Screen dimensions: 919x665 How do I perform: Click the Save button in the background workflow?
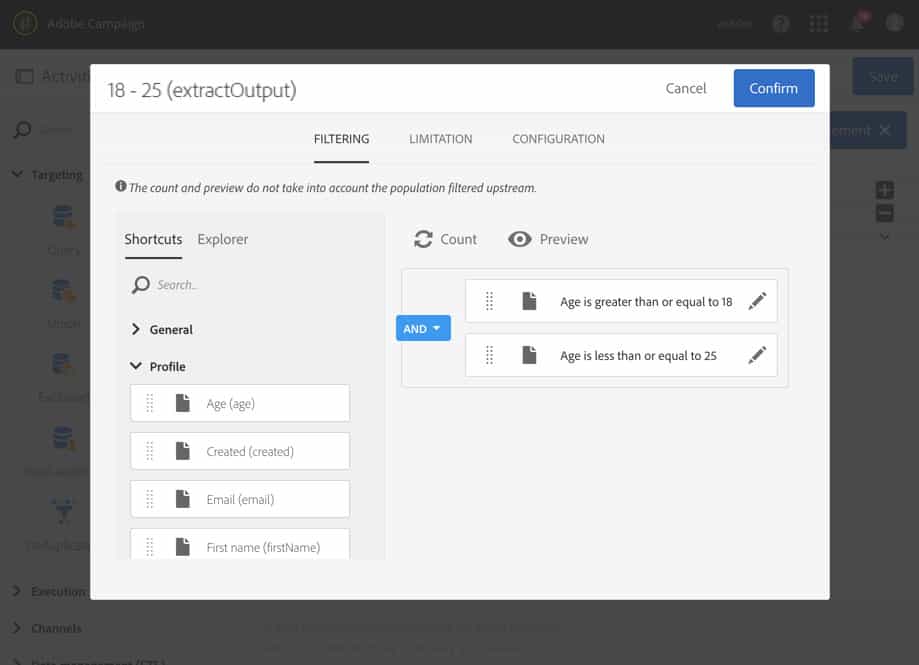(883, 77)
